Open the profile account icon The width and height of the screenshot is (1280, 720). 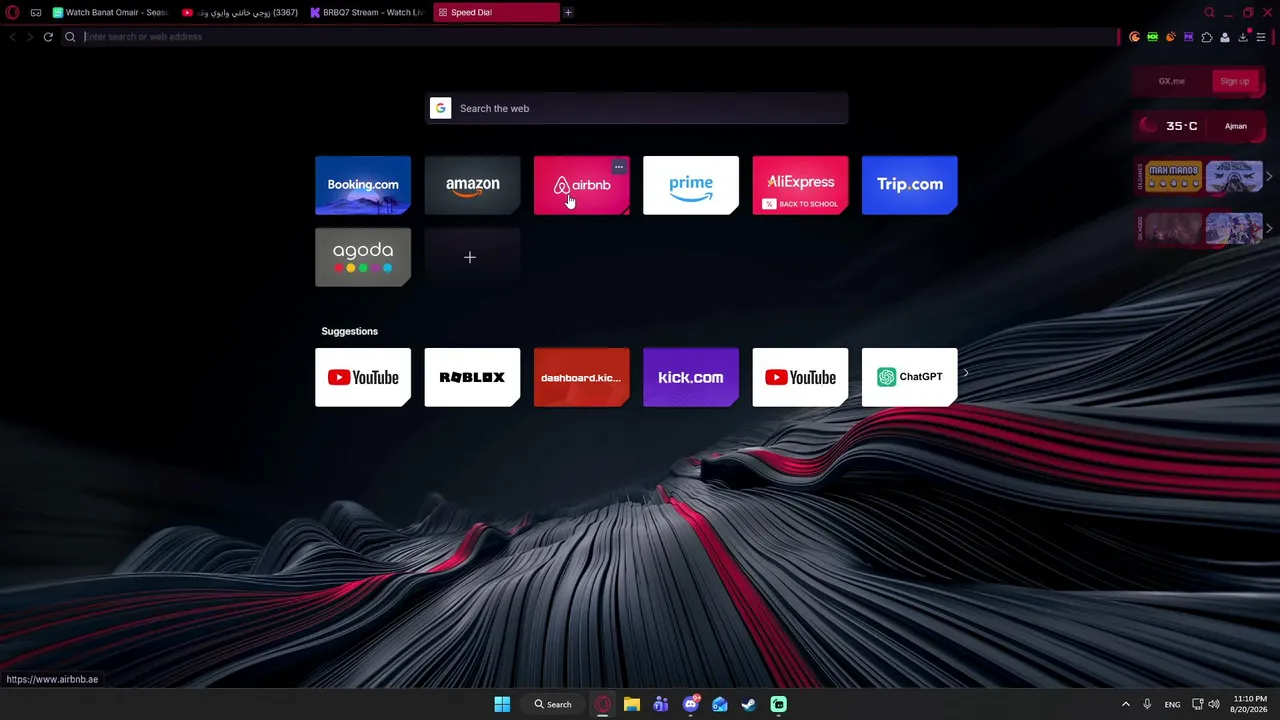pyautogui.click(x=1225, y=37)
